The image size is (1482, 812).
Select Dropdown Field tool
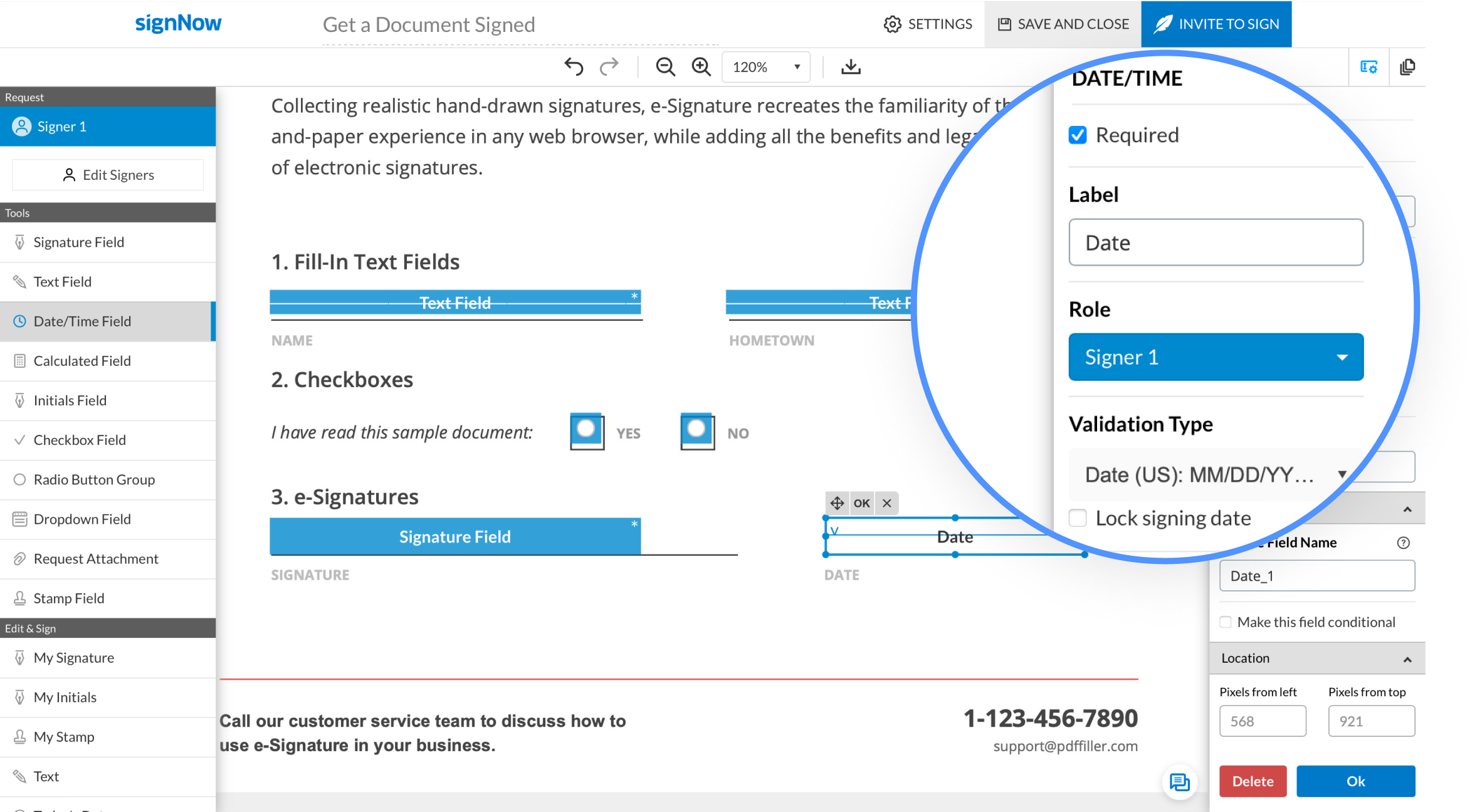coord(82,519)
